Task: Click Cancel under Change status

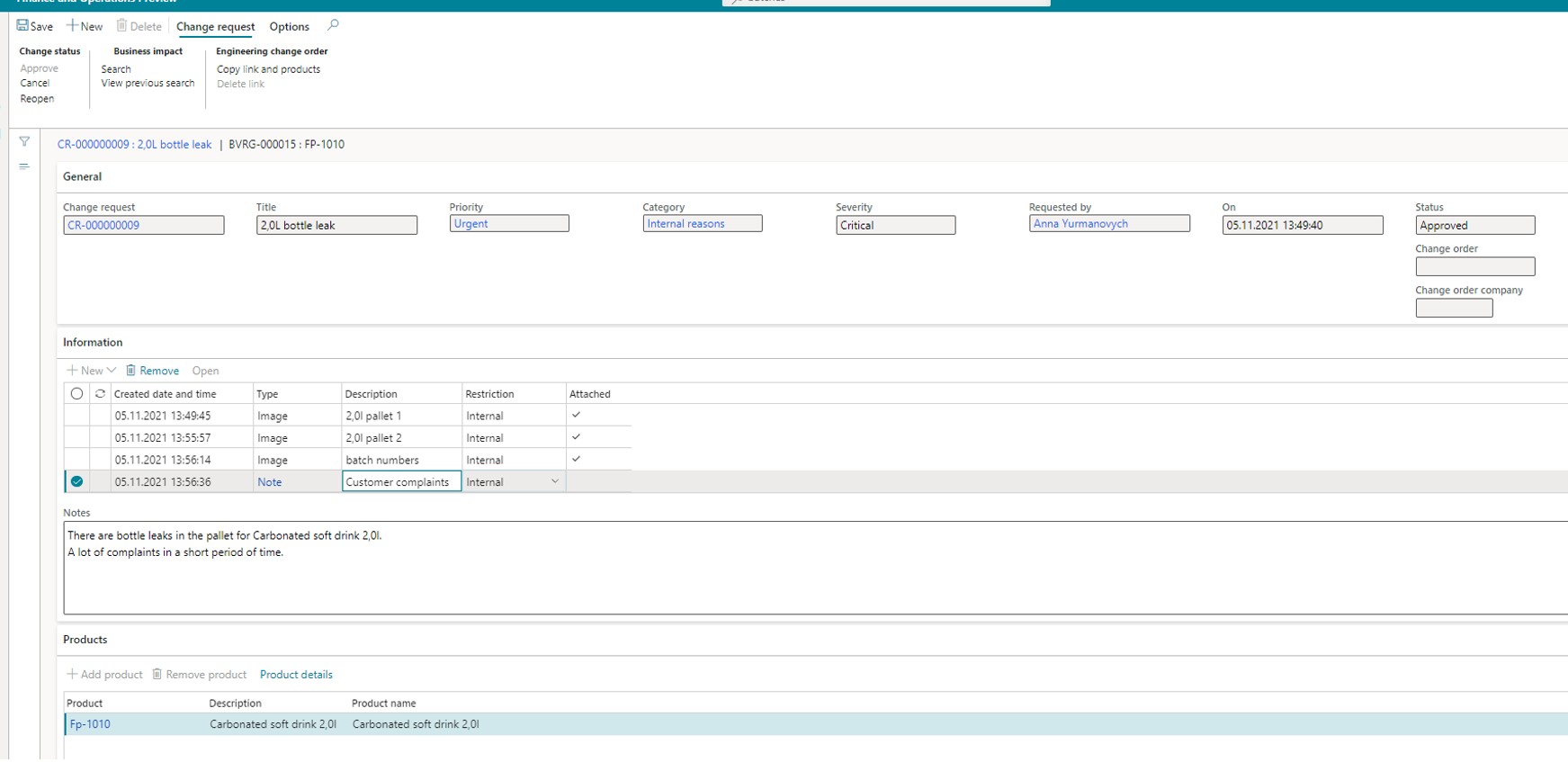Action: [35, 83]
